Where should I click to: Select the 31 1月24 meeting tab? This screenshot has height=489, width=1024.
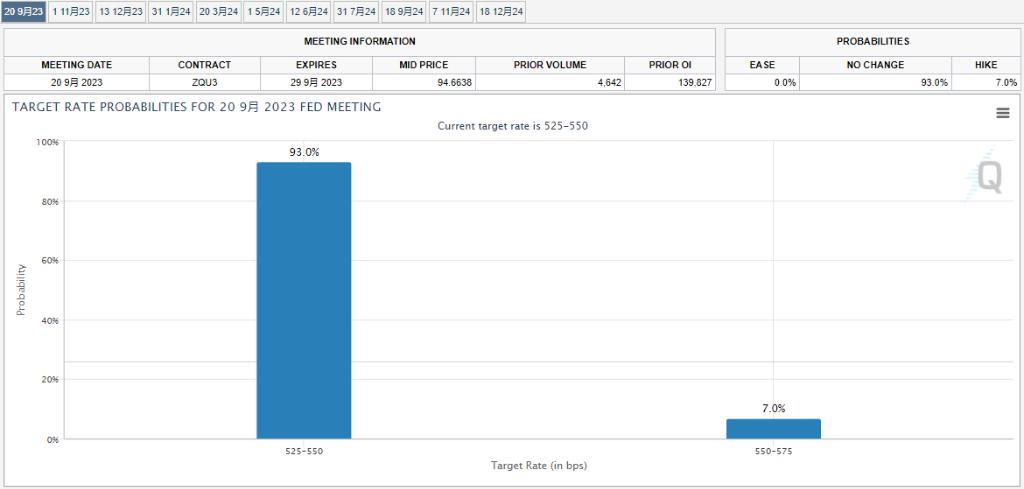[x=171, y=12]
